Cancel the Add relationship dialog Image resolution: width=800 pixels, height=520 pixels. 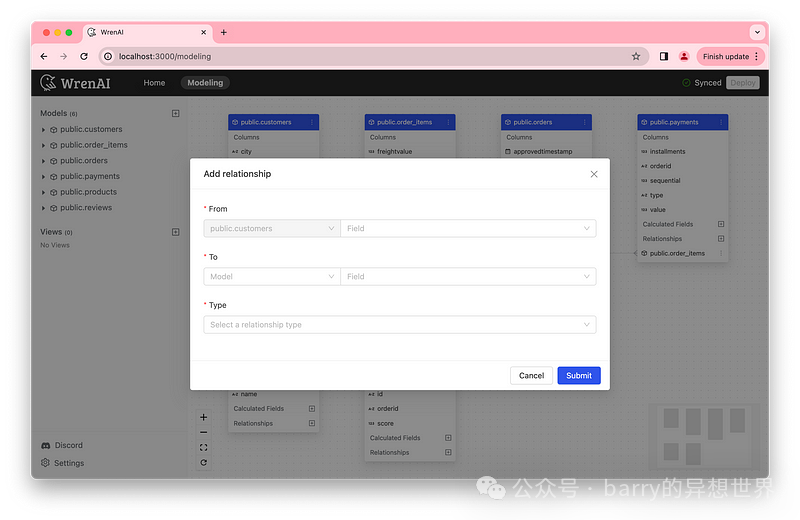coord(531,375)
